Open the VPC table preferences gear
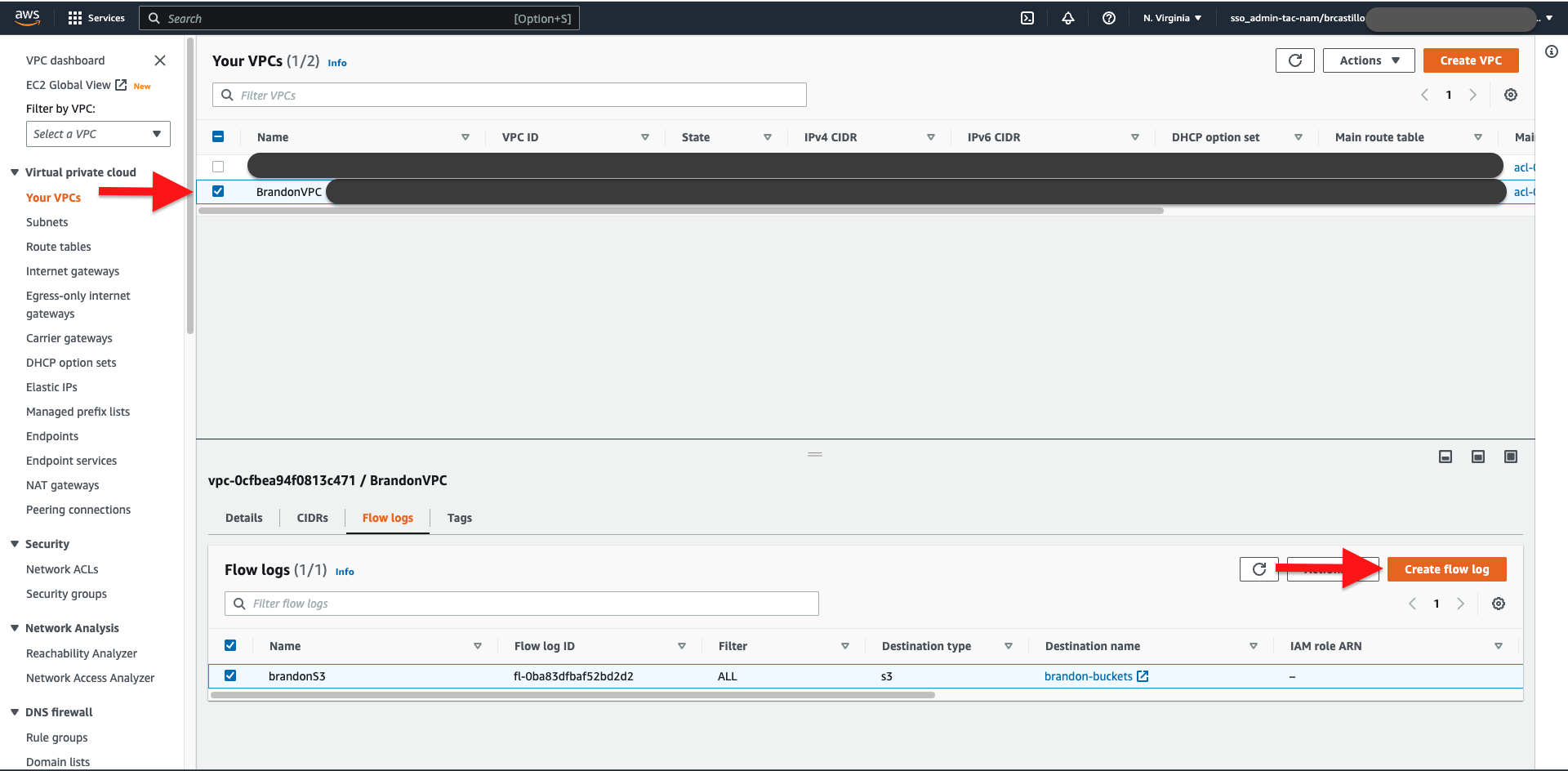The image size is (1568, 771). (x=1510, y=94)
